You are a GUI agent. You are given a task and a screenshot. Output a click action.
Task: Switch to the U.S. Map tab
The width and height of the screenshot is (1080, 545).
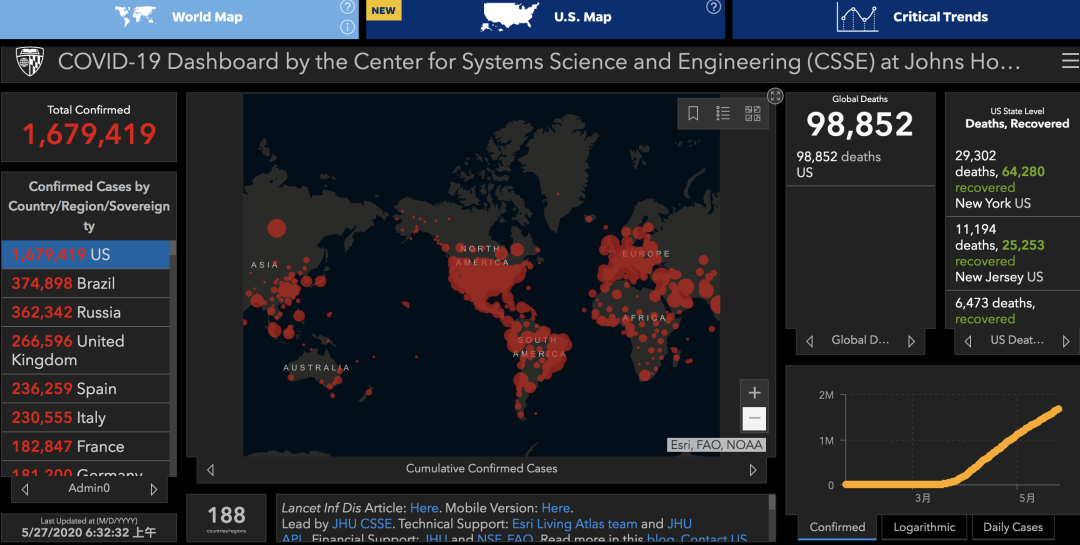tap(545, 19)
